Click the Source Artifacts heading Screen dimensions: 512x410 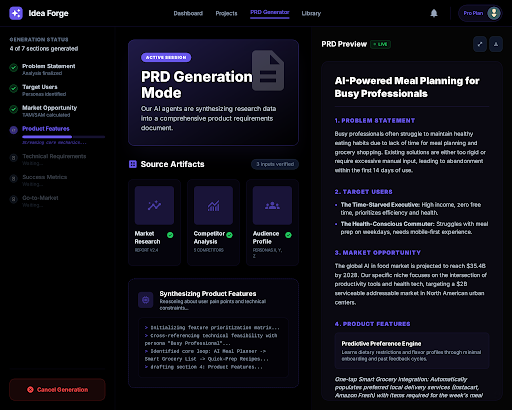point(172,164)
